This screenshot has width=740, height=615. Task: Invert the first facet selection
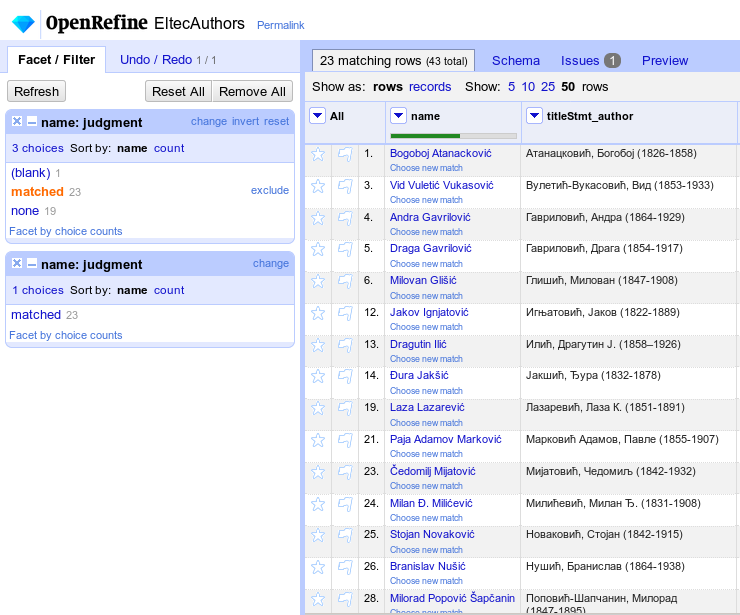coord(245,121)
